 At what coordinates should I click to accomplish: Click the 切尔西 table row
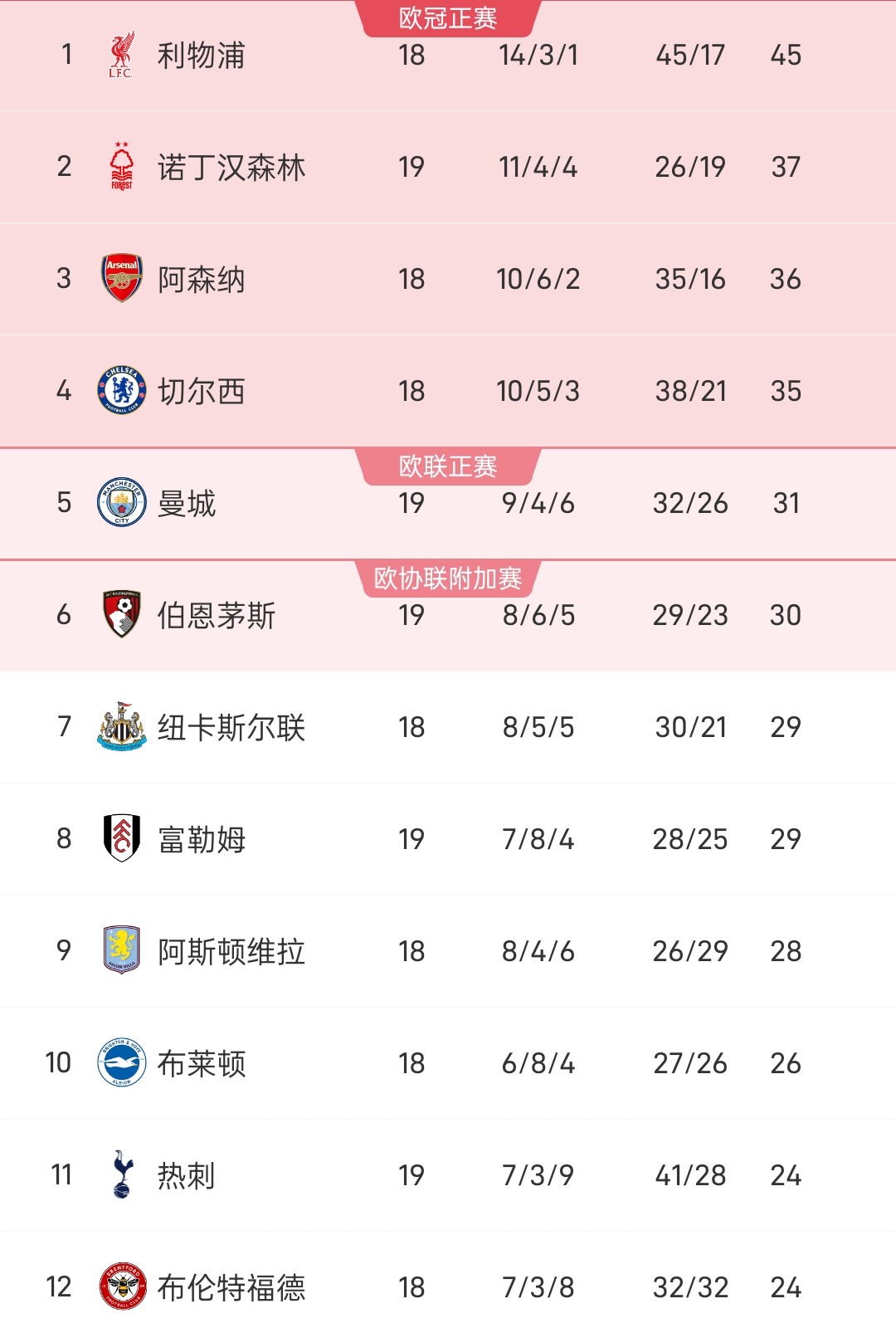[448, 390]
